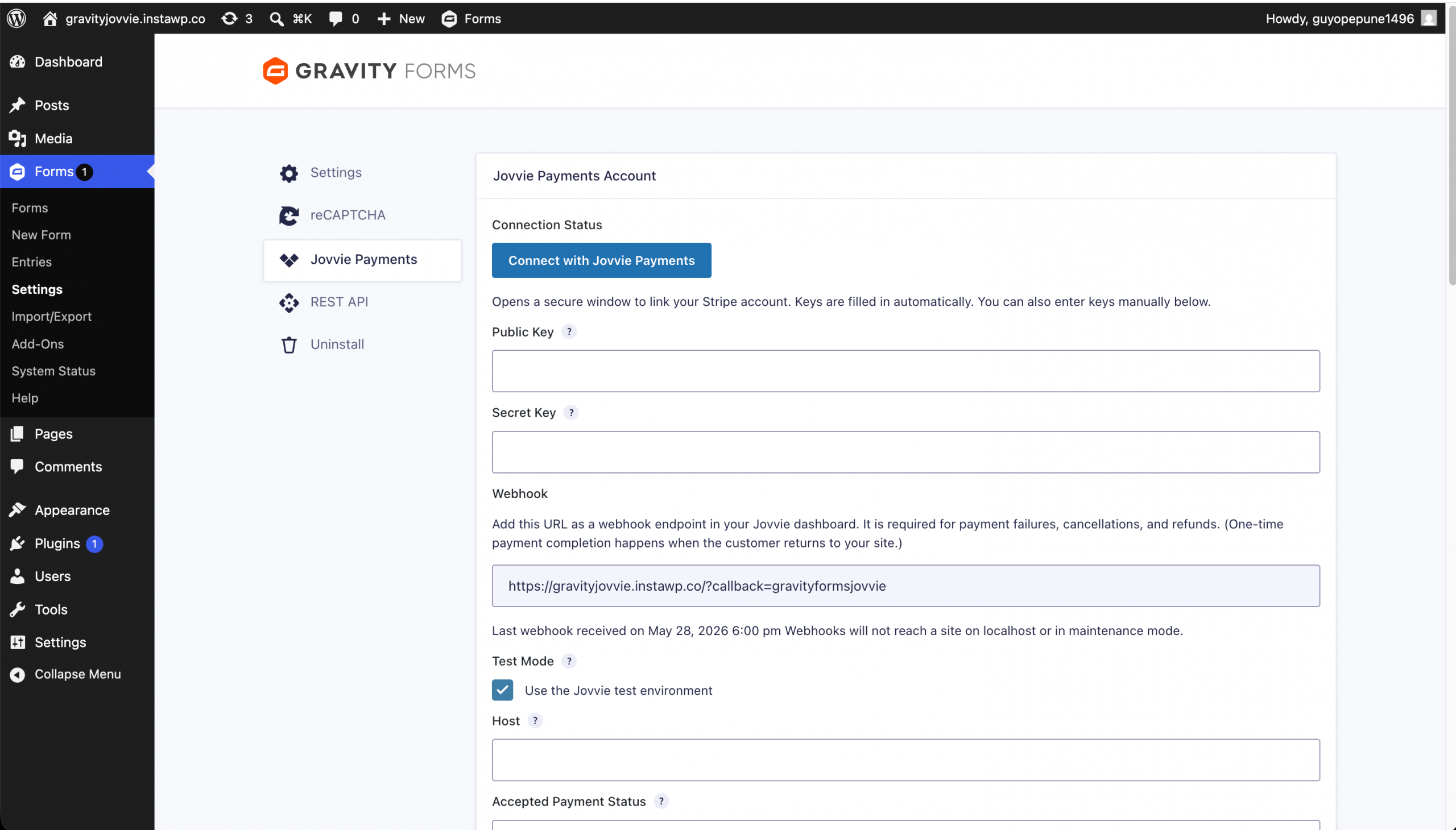This screenshot has height=830, width=1456.
Task: Click the WordPress Settings sliders icon
Action: (18, 642)
